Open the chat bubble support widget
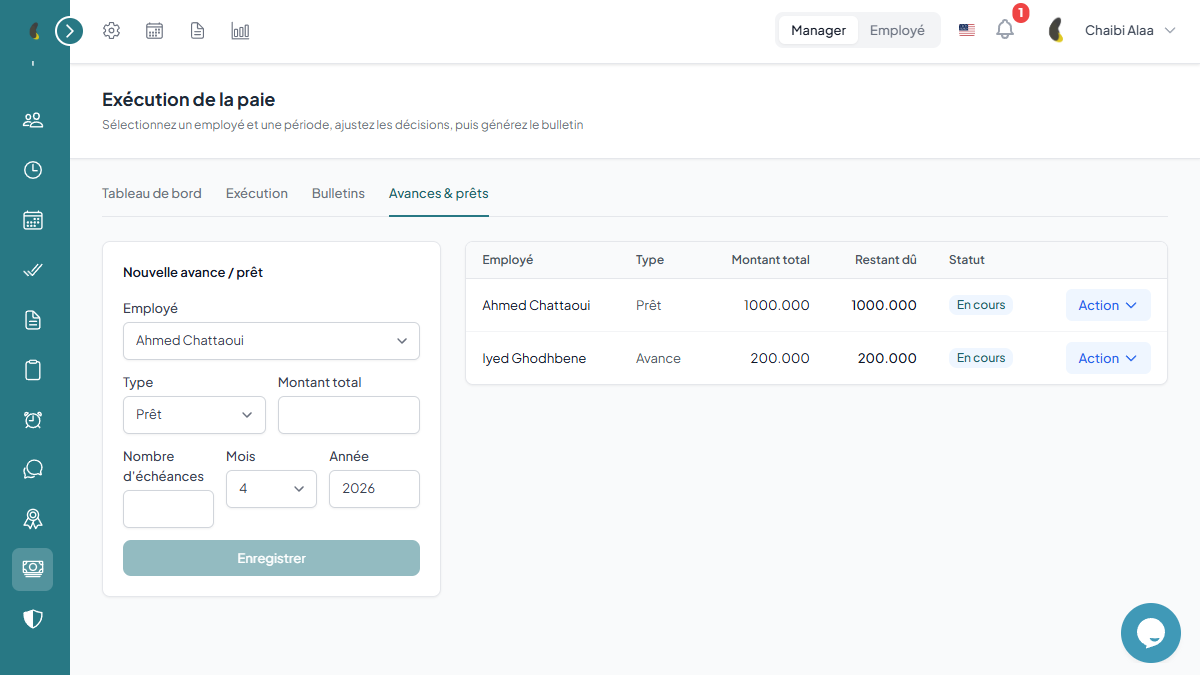The width and height of the screenshot is (1200, 675). pos(1151,633)
